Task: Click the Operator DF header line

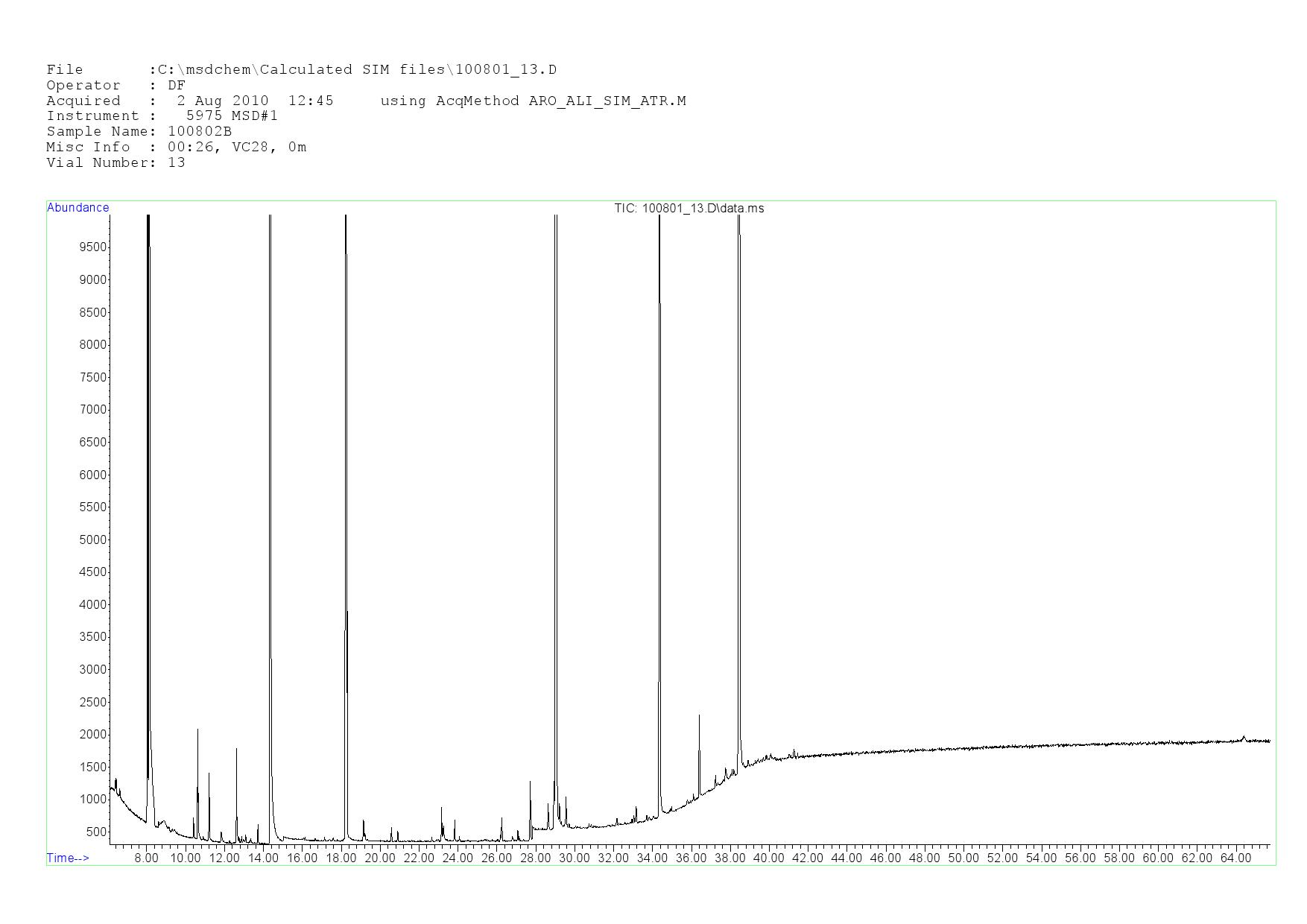Action: (115, 85)
